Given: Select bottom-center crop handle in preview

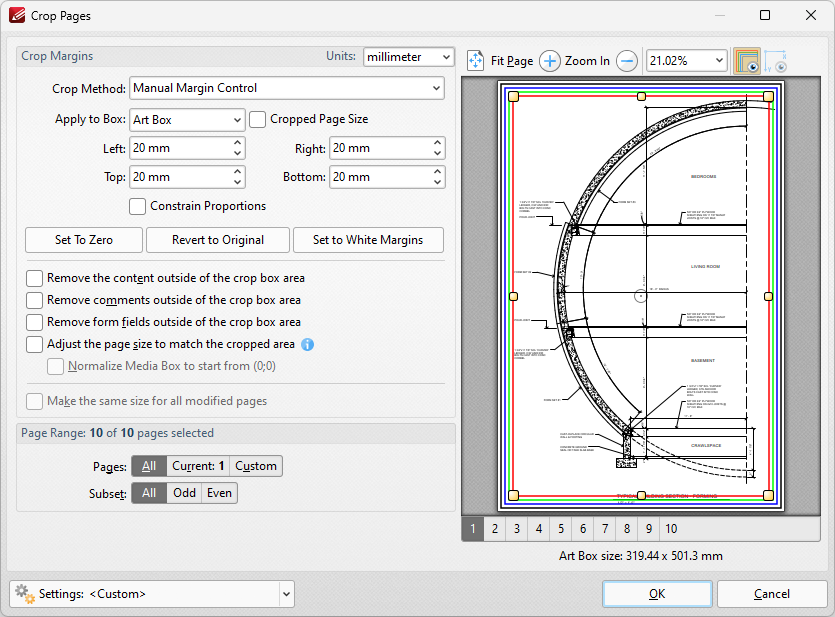Looking at the screenshot, I should (x=641, y=496).
